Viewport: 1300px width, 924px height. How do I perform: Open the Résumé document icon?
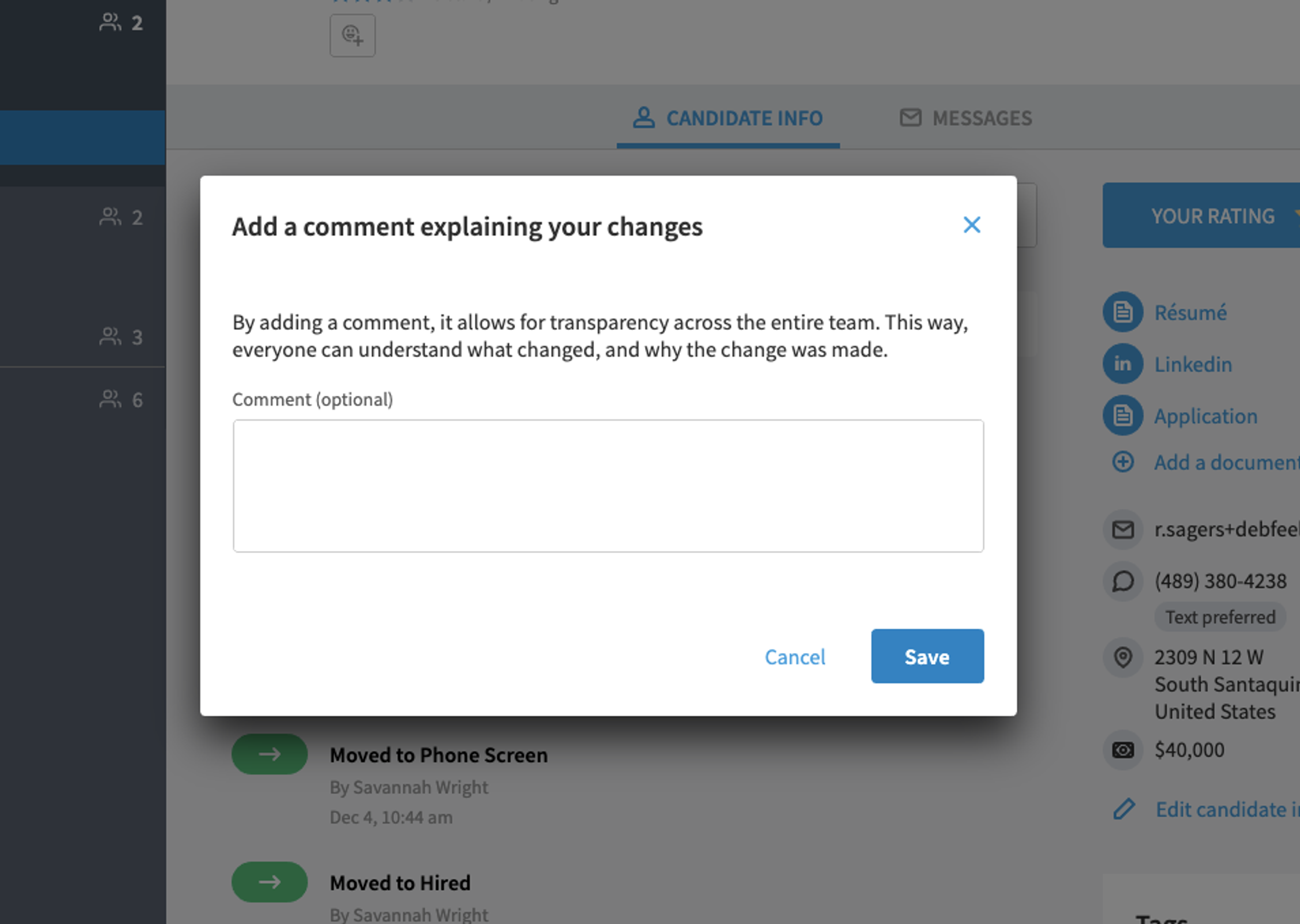(1123, 312)
